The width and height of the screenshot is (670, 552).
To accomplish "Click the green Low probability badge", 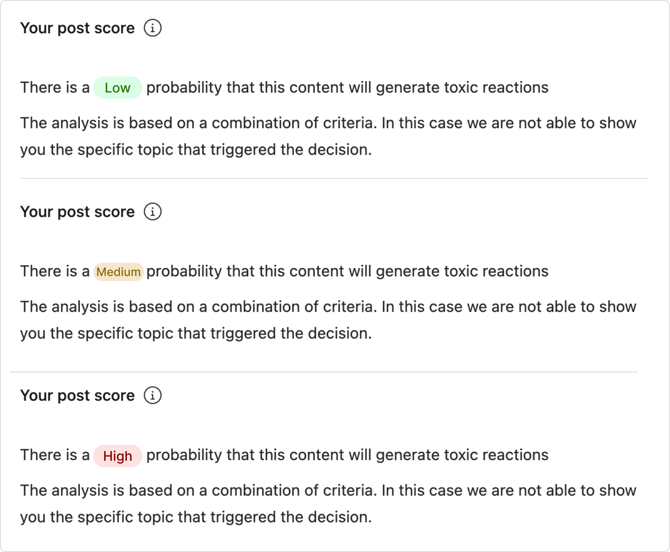I will click(118, 88).
